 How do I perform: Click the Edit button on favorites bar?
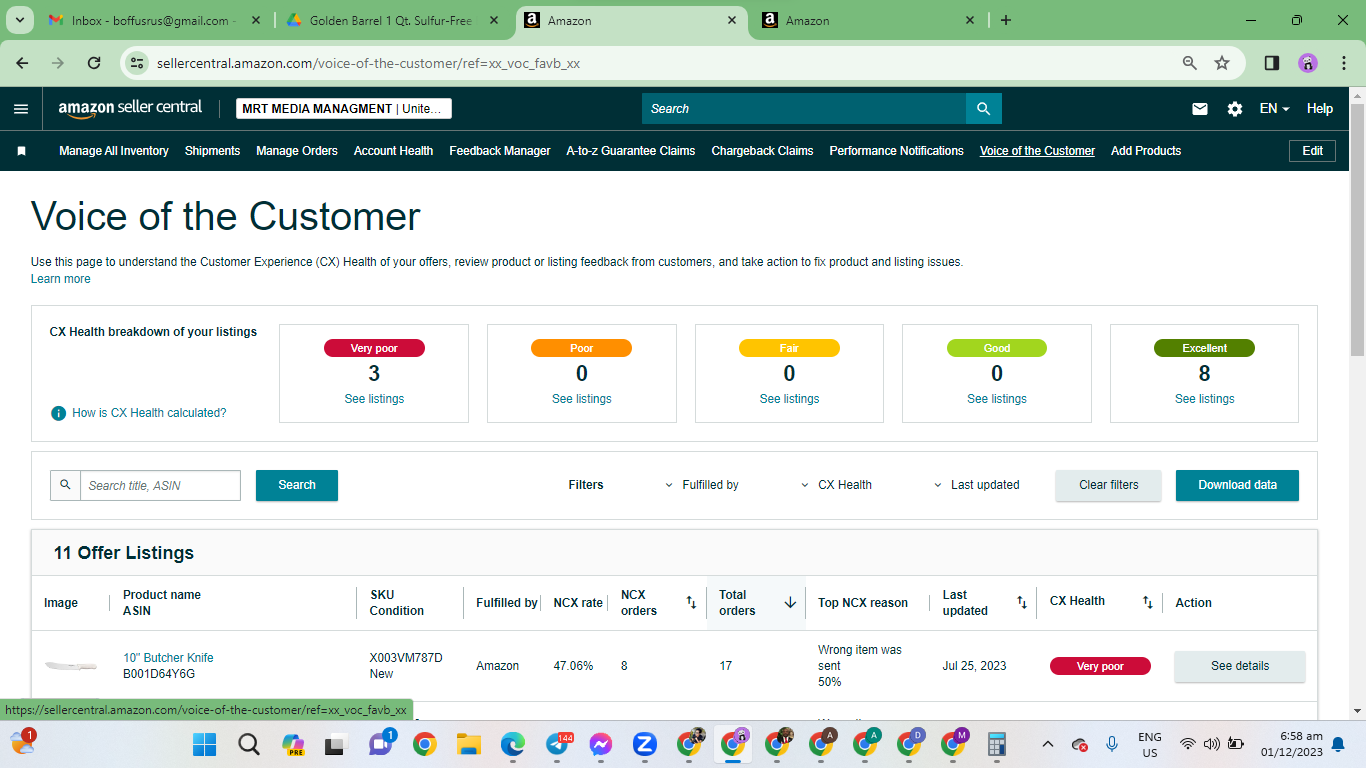tap(1313, 151)
